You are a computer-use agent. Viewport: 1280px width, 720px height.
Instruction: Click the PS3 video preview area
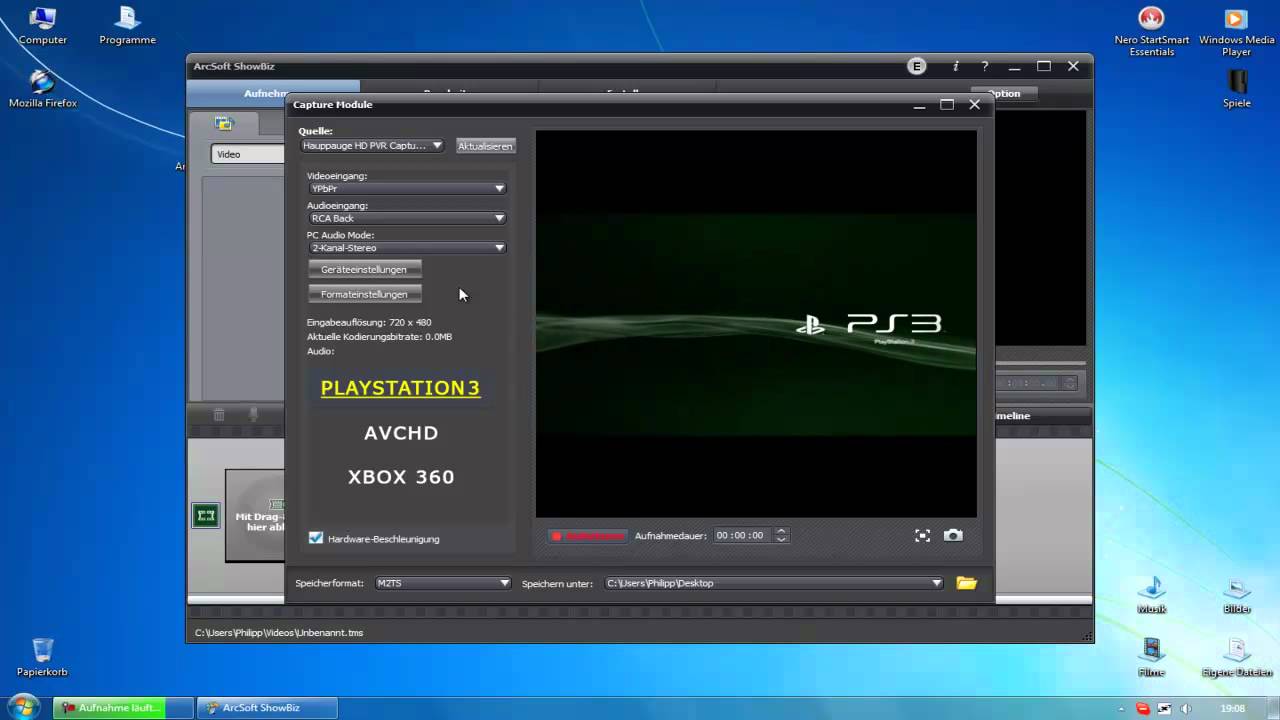(756, 323)
